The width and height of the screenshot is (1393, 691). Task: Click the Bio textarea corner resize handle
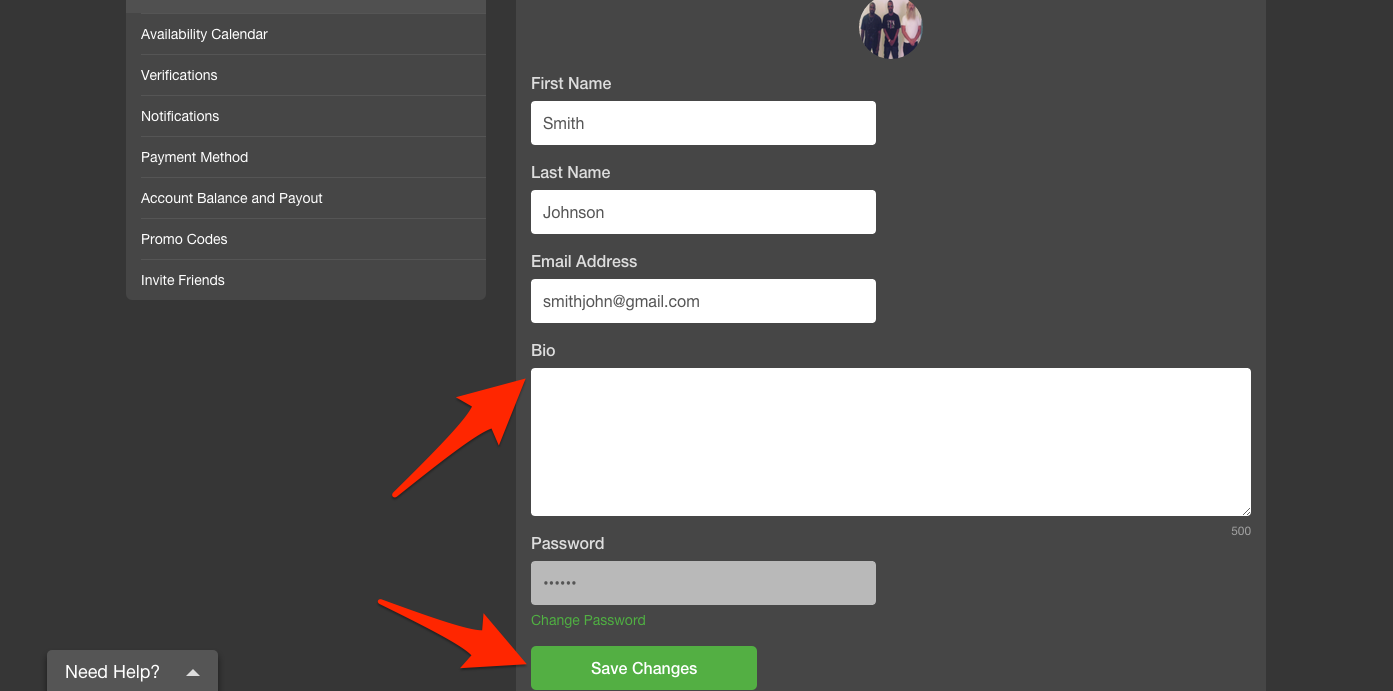[x=1245, y=510]
